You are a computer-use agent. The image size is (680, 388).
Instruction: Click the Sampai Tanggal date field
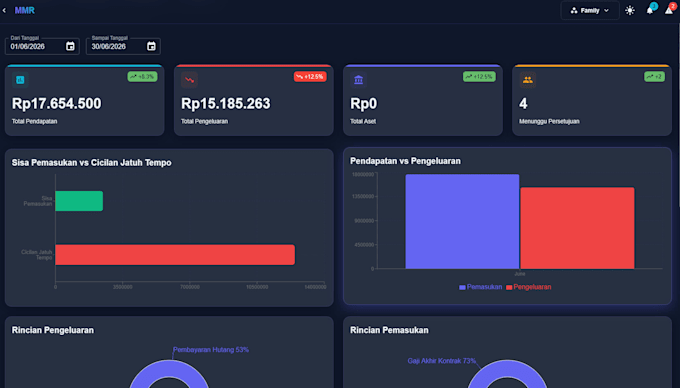pos(123,46)
